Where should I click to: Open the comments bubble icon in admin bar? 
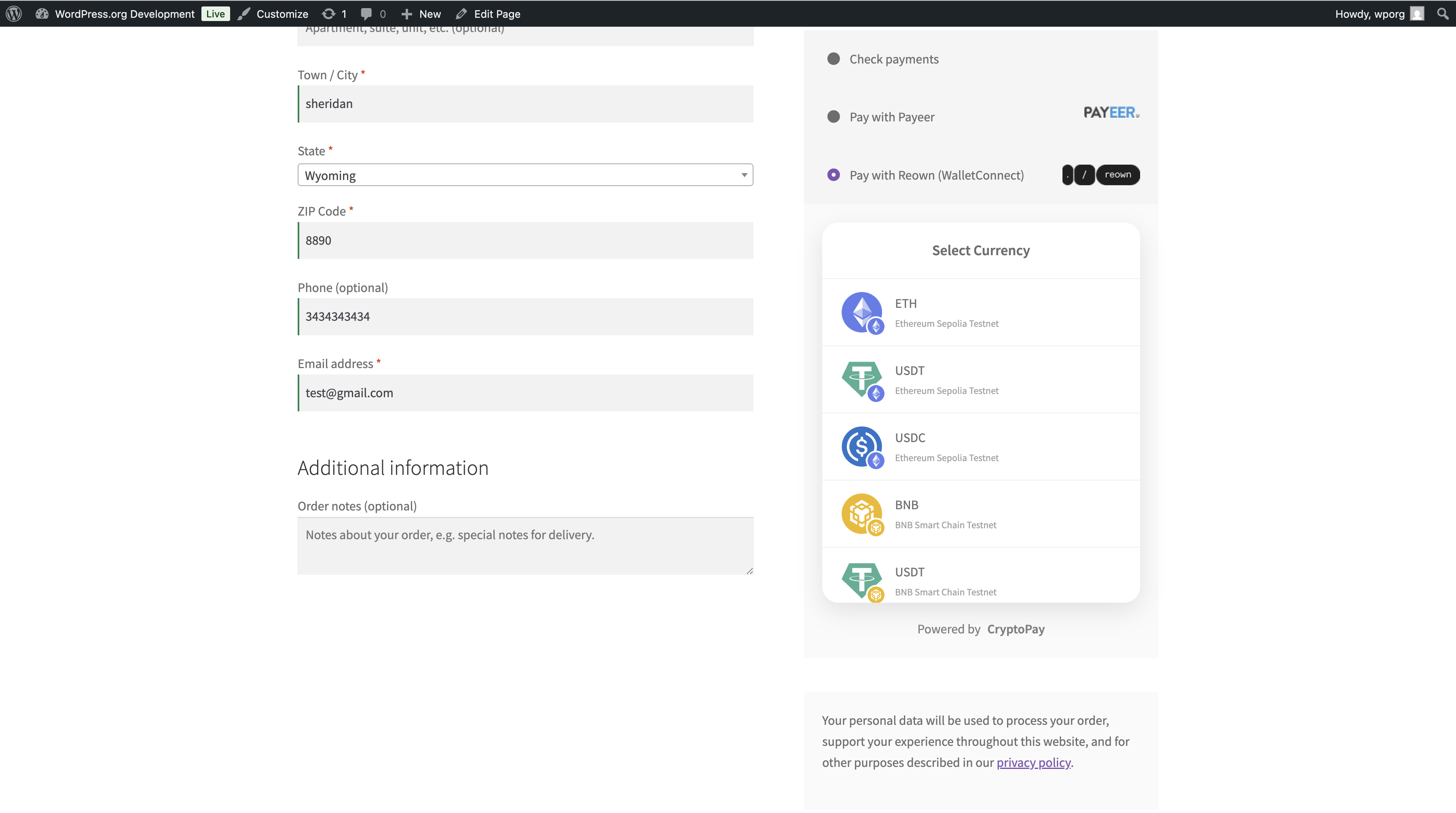coord(367,14)
